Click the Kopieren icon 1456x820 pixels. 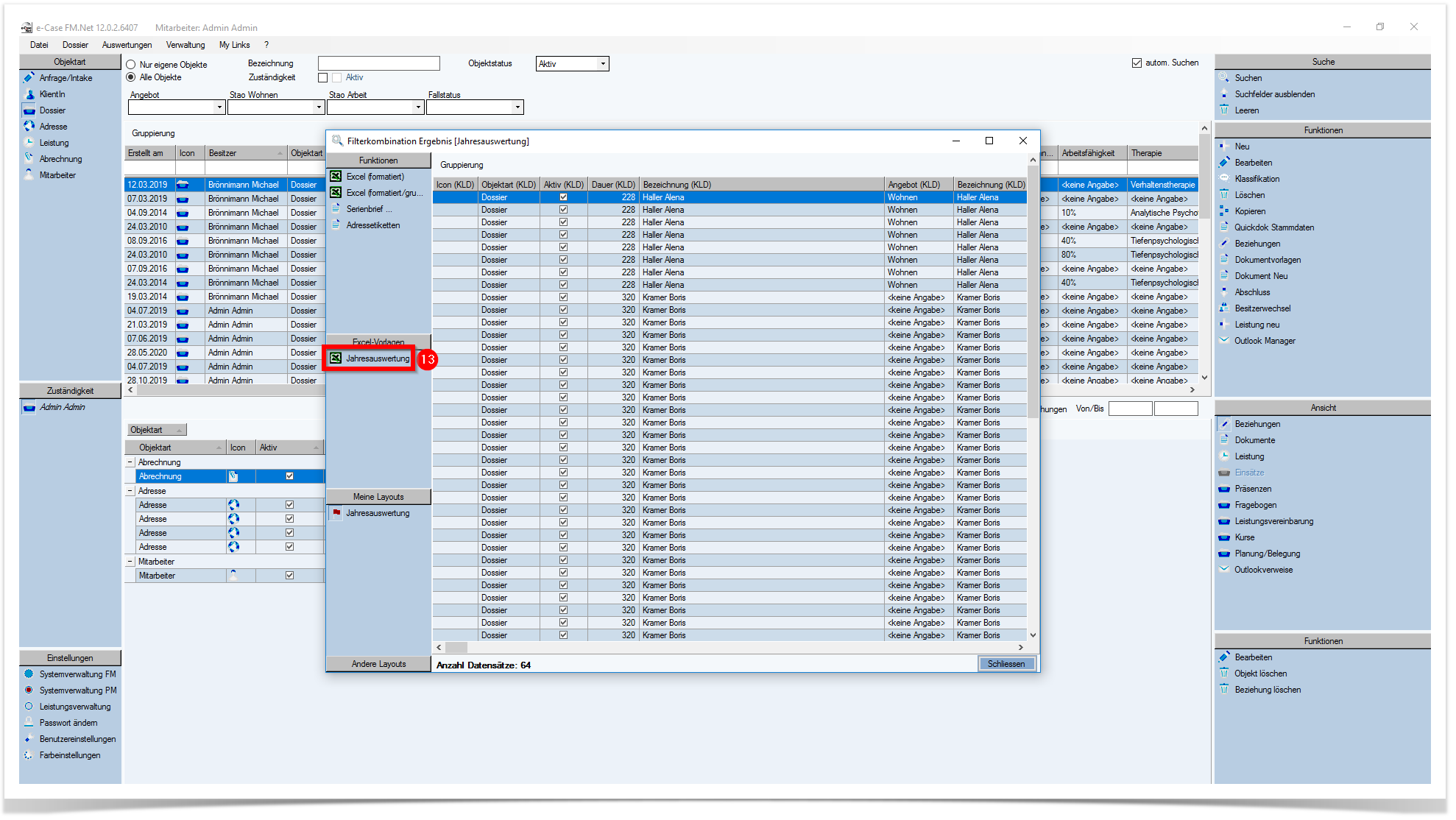coord(1224,211)
